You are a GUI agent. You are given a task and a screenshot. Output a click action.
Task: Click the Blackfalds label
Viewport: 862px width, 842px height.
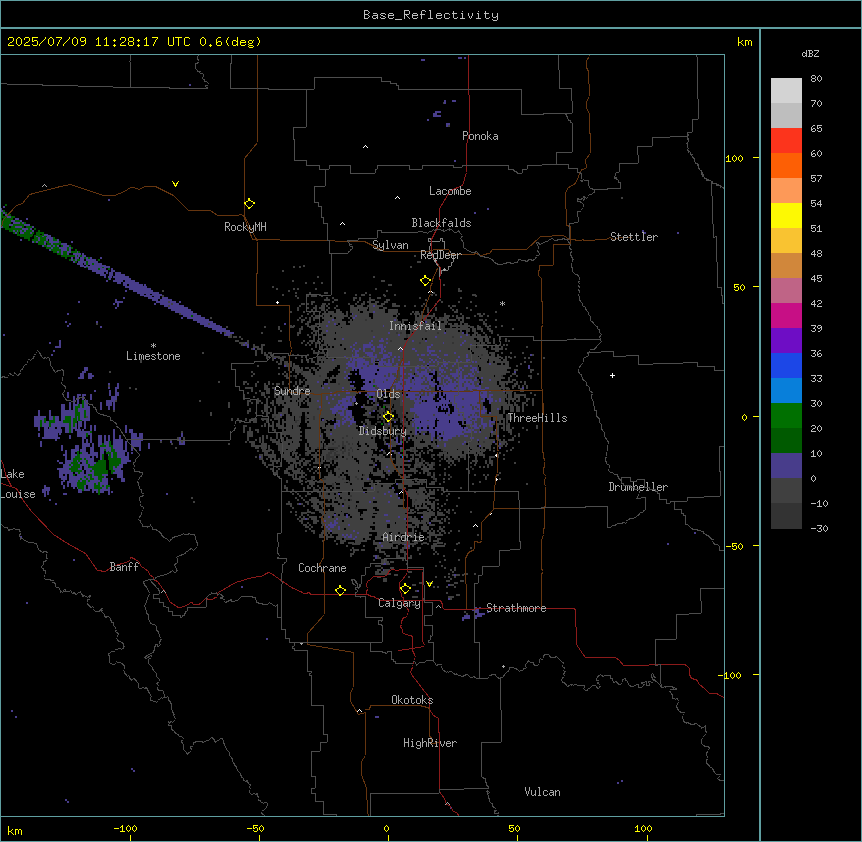tap(441, 223)
